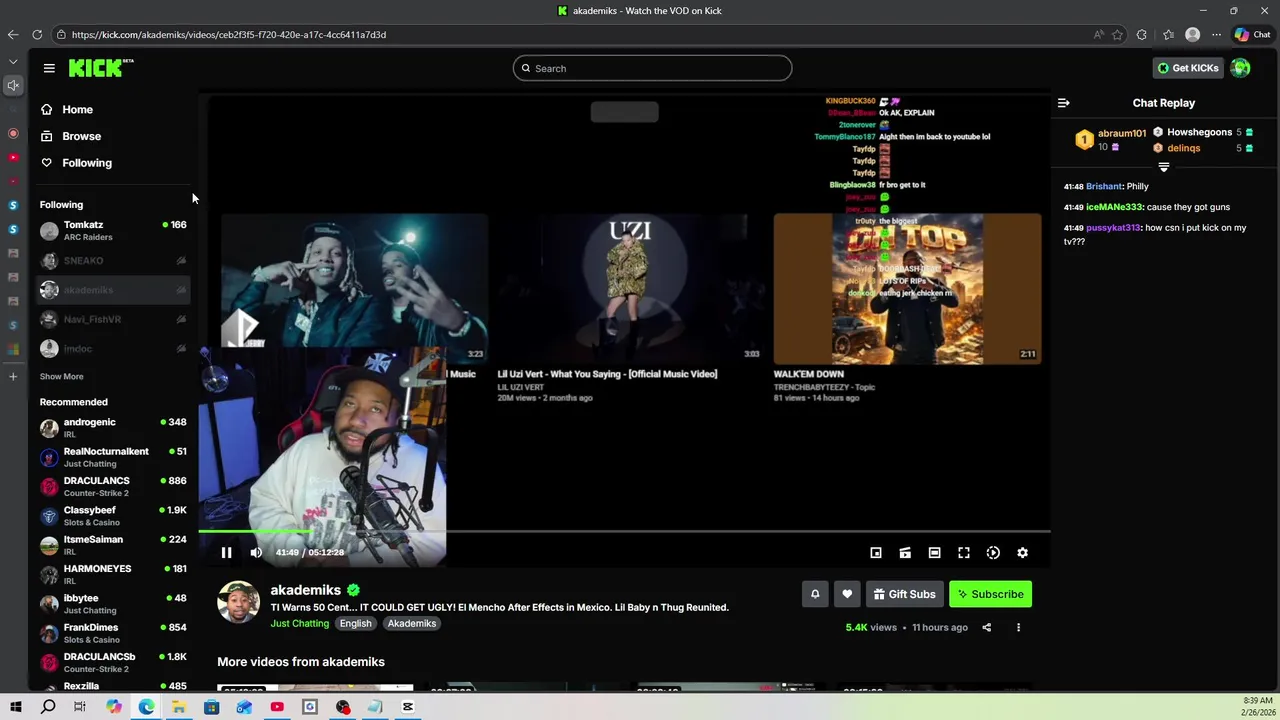This screenshot has width=1280, height=720.
Task: Toggle the notification bell for akademiks
Action: tap(815, 594)
